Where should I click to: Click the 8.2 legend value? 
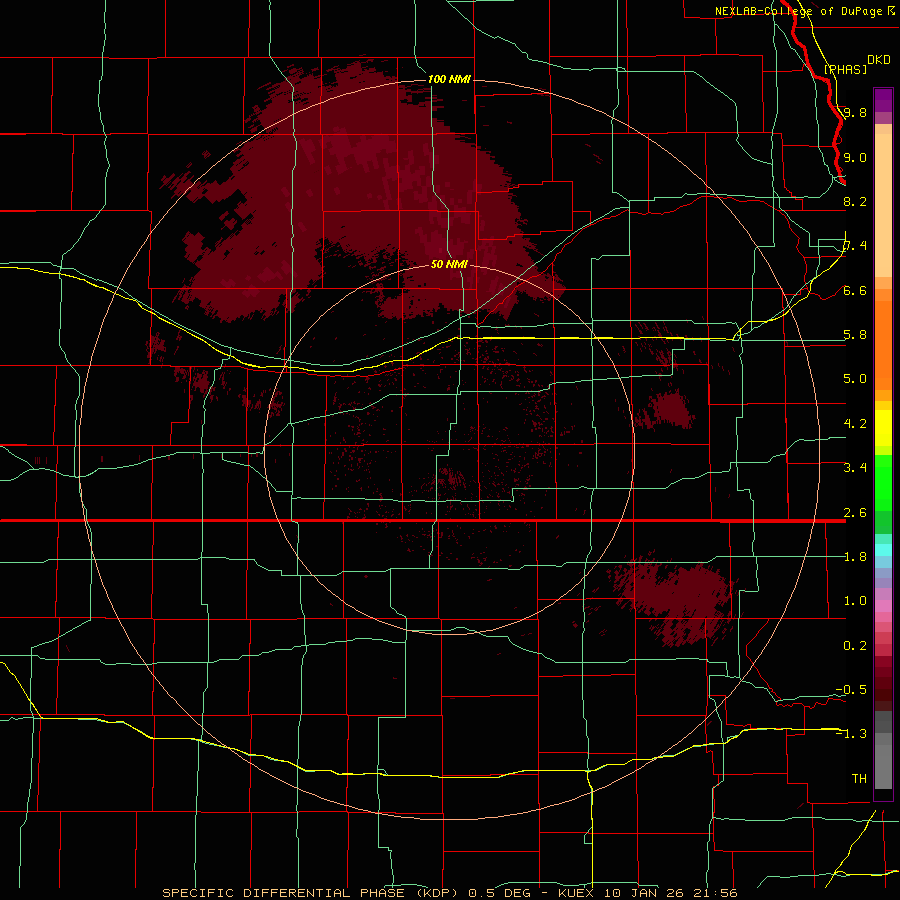point(855,201)
